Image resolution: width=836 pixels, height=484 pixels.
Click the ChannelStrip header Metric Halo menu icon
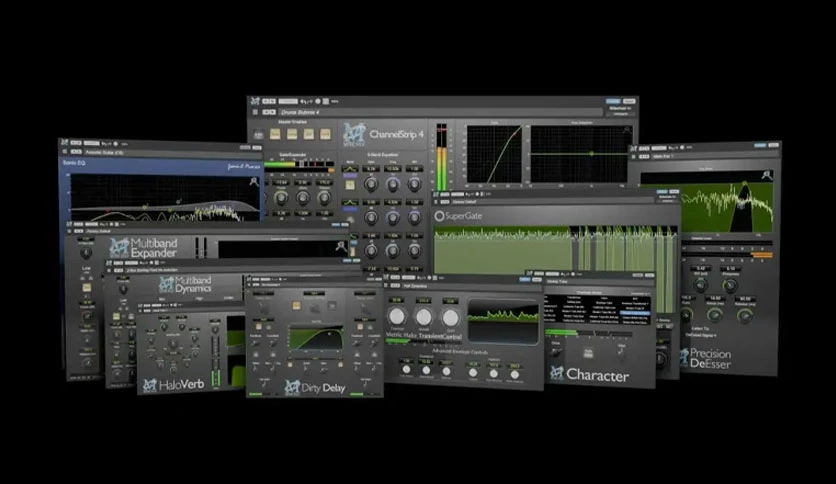click(x=255, y=101)
